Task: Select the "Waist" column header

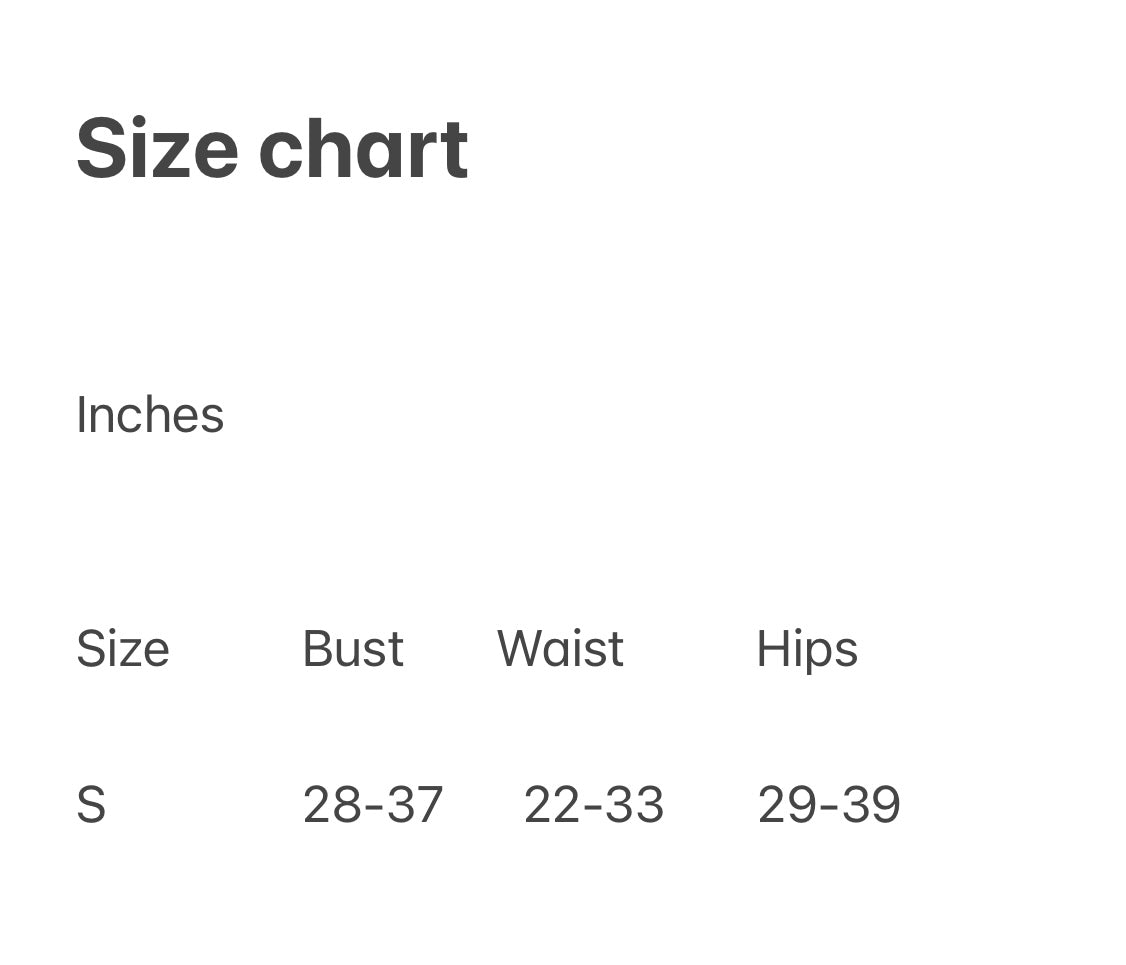Action: click(560, 649)
